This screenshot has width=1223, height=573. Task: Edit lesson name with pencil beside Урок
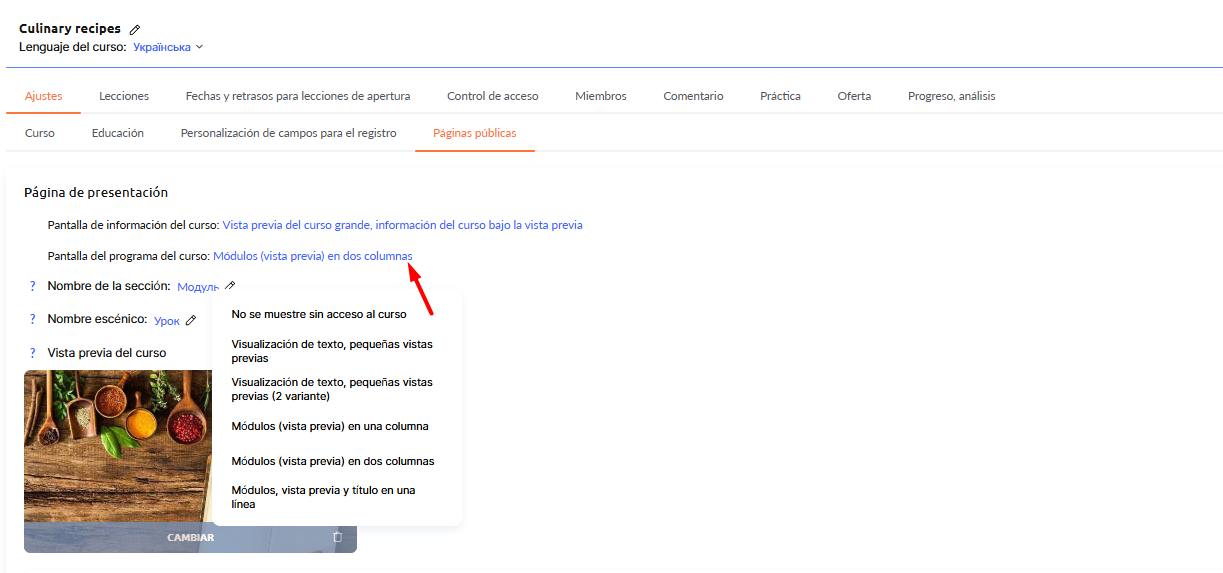(191, 320)
